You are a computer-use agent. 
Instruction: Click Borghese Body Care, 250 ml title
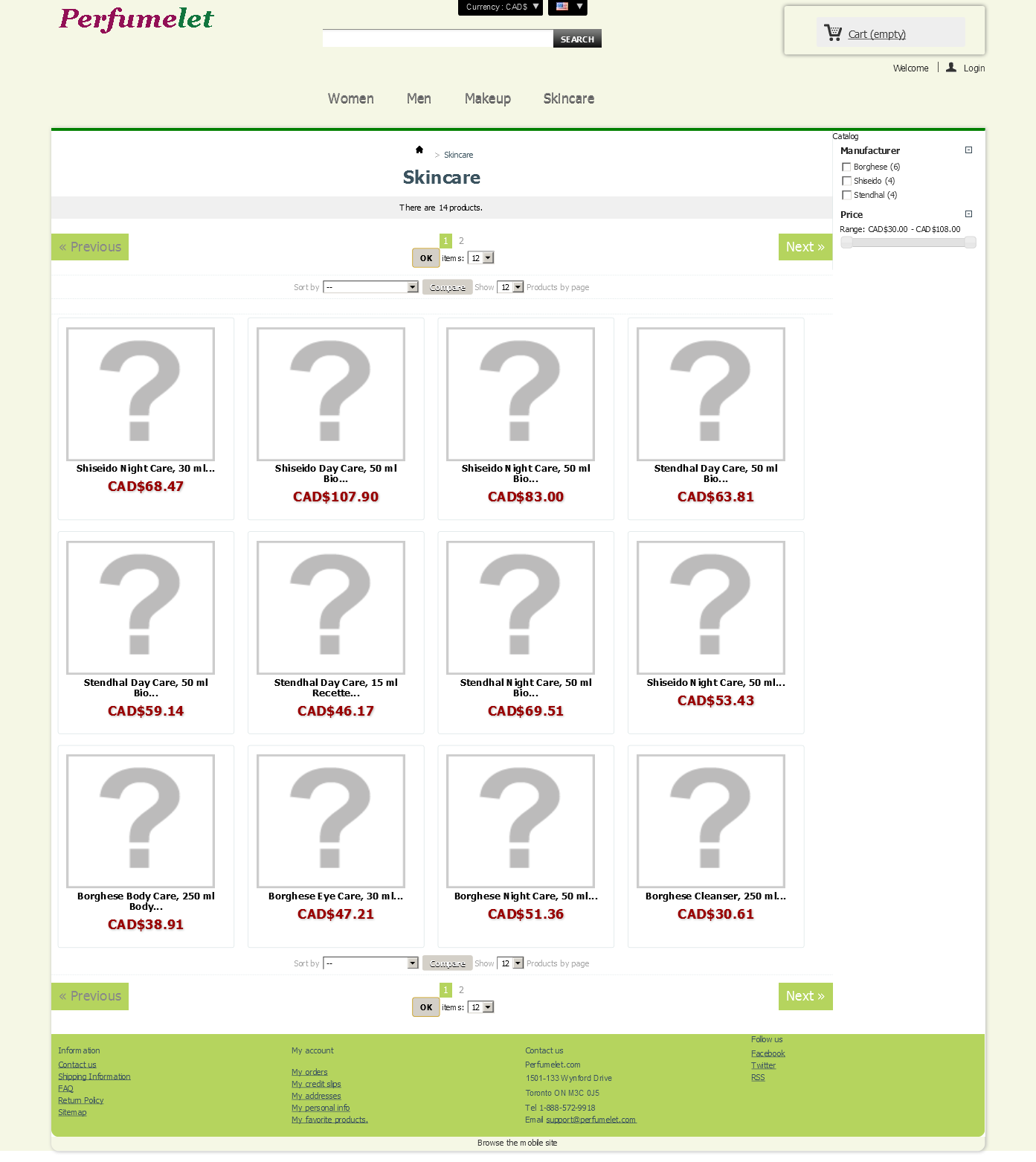146,902
